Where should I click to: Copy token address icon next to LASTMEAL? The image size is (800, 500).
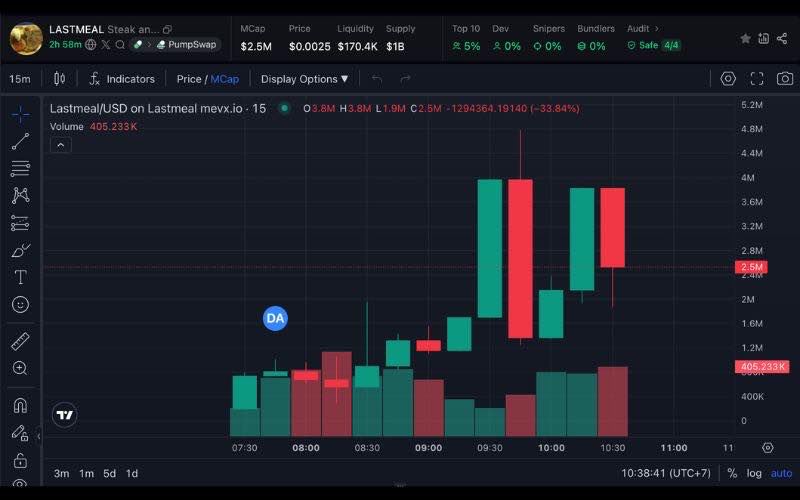tap(167, 30)
